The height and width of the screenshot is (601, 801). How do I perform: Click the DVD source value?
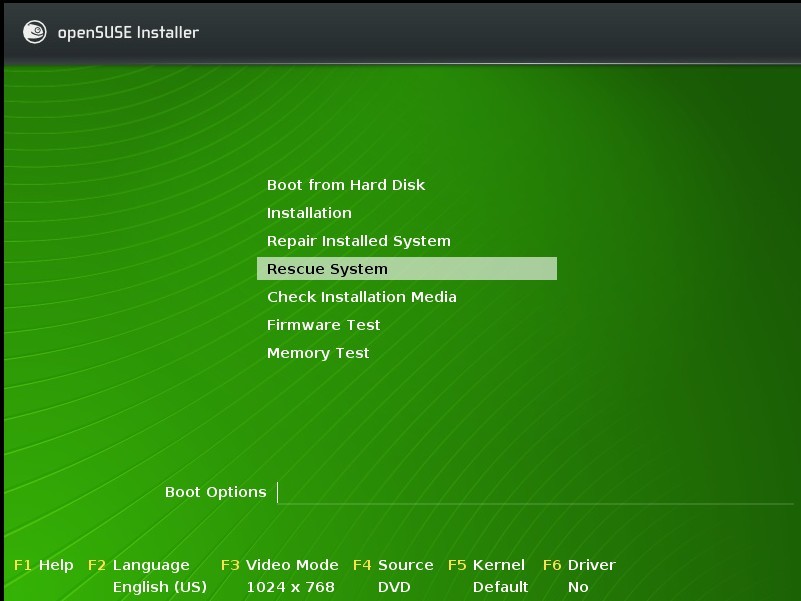pyautogui.click(x=394, y=587)
